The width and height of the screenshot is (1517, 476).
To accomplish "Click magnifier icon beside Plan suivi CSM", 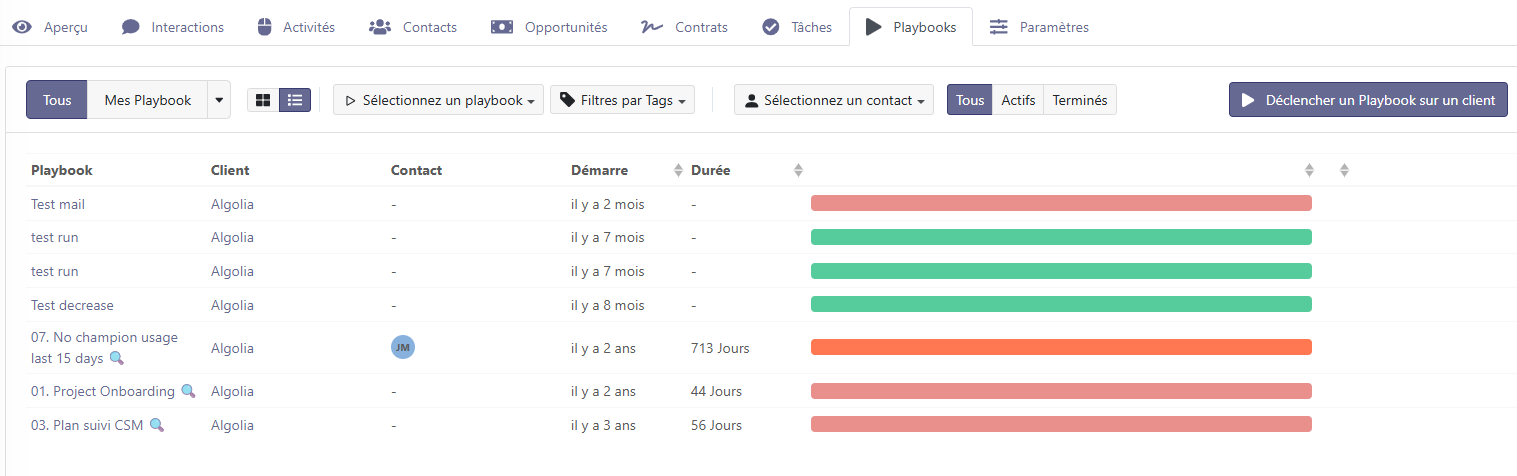I will [x=157, y=425].
